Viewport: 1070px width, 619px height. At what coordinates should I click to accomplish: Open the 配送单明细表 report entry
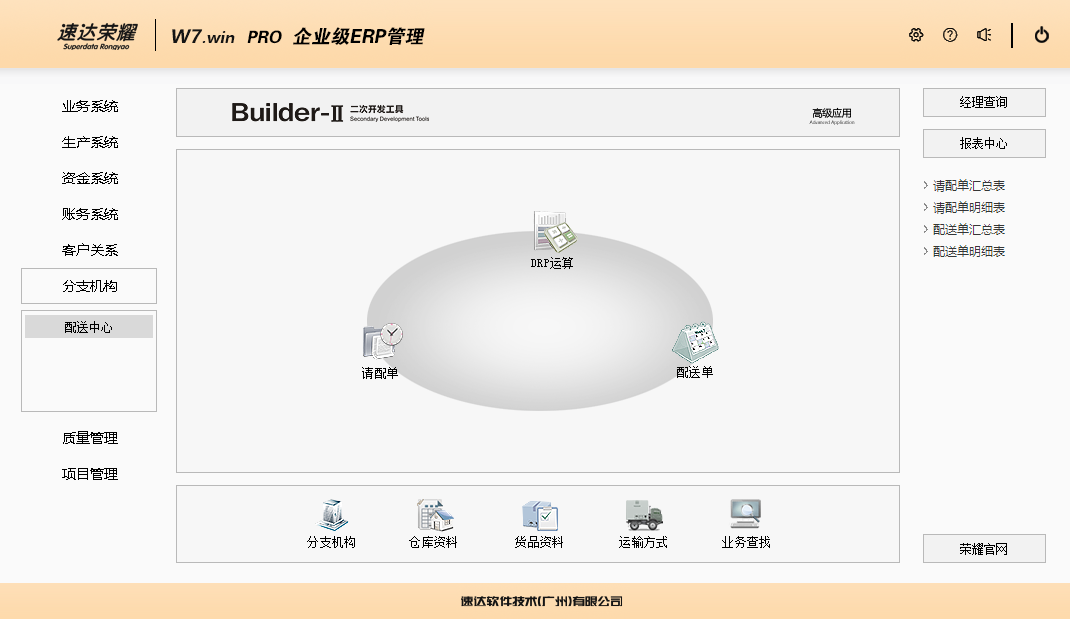point(968,252)
